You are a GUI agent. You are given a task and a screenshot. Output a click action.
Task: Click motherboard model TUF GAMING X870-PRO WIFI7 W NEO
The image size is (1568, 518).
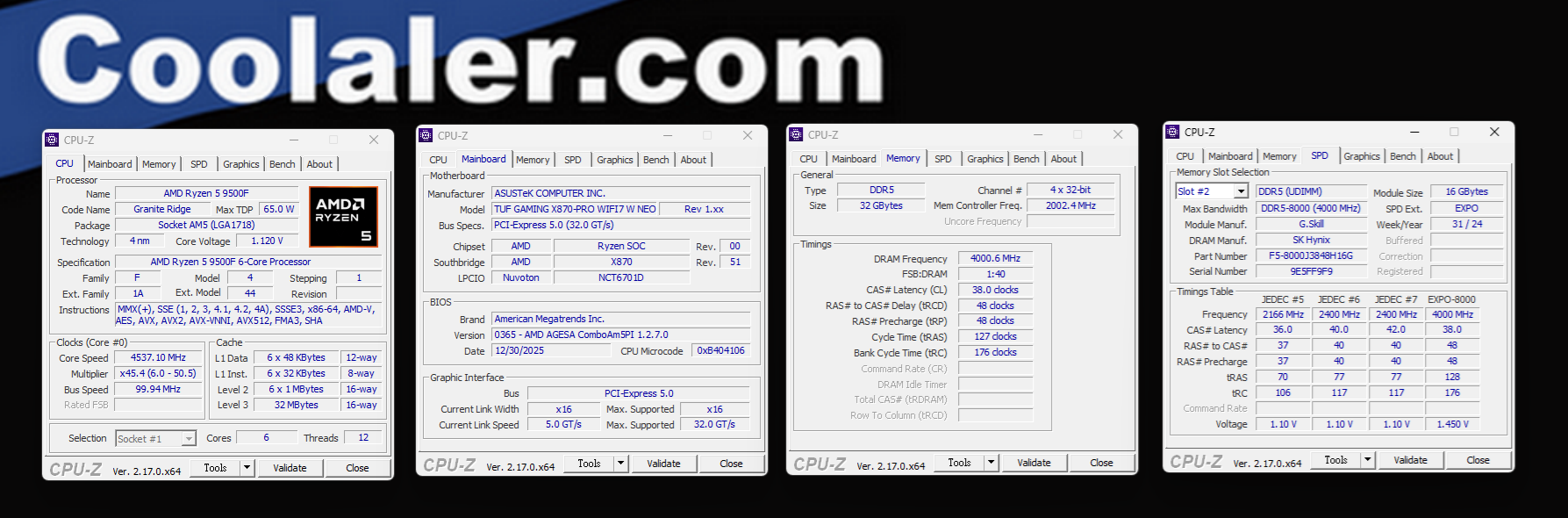click(x=575, y=209)
